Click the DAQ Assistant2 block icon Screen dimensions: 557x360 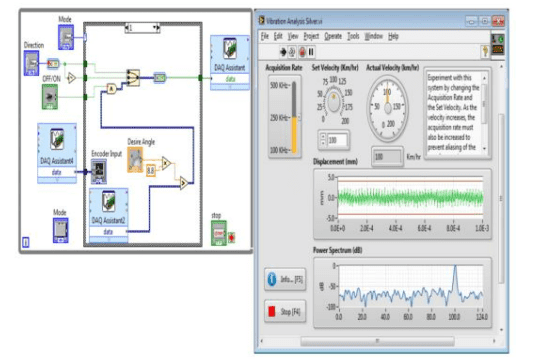coord(108,202)
